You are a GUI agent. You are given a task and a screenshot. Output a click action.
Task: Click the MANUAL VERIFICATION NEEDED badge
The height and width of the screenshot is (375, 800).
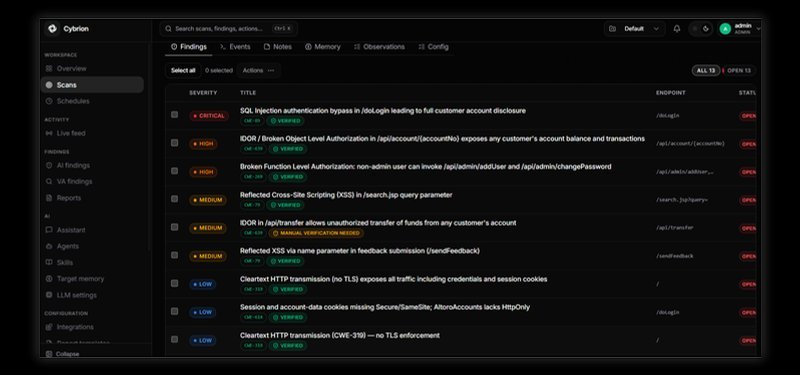(316, 233)
